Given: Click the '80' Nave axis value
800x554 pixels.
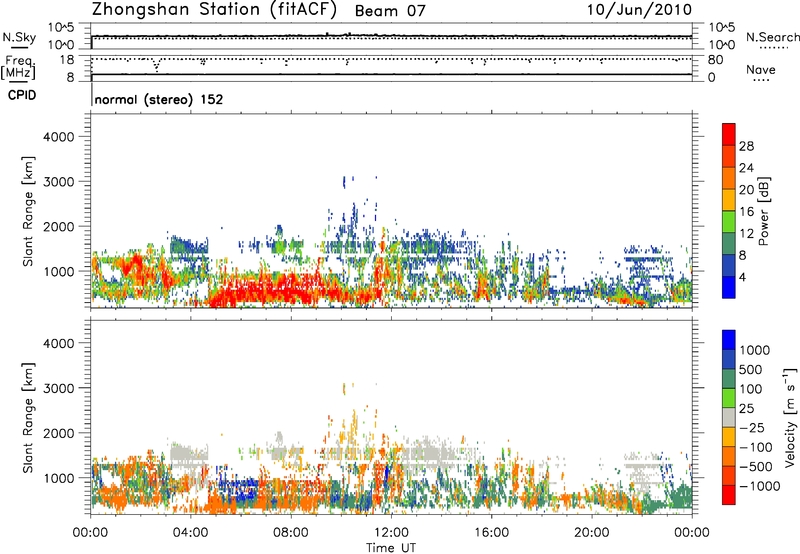Looking at the screenshot, I should coord(715,60).
